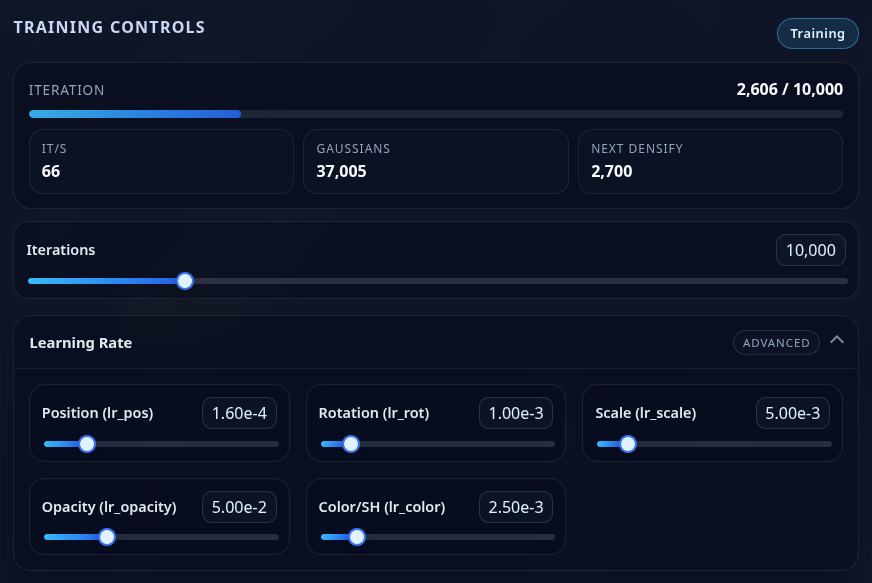
Task: Click the GAUSSIANS stat card
Action: pos(436,161)
